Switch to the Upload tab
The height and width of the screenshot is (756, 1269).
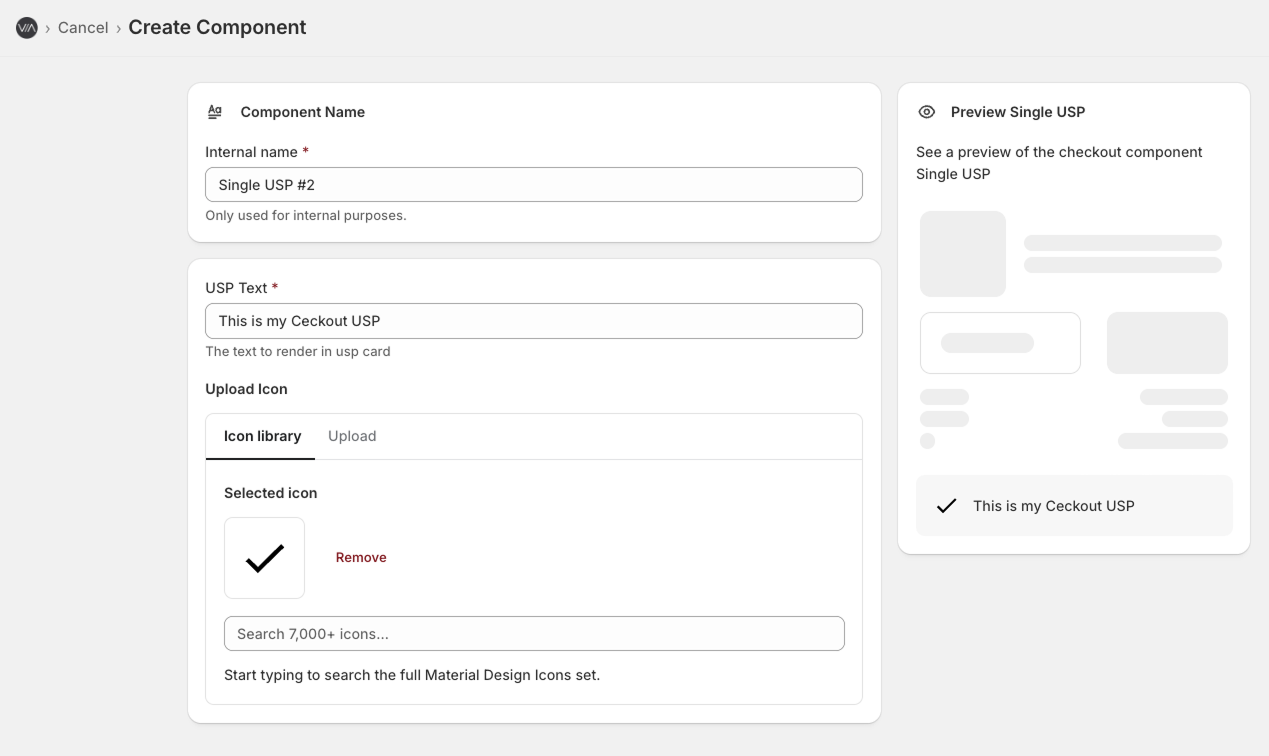pos(352,436)
